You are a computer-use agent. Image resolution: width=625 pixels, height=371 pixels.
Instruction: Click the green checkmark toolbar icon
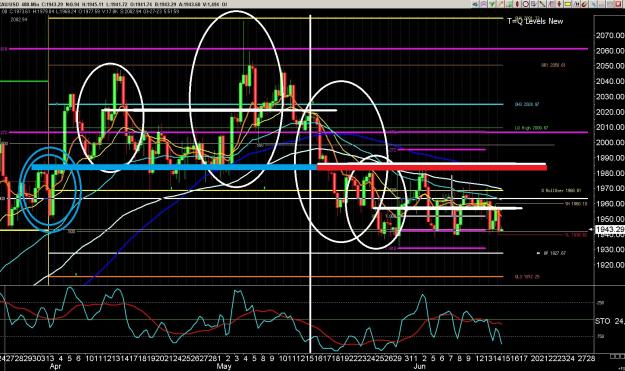(x=492, y=4)
